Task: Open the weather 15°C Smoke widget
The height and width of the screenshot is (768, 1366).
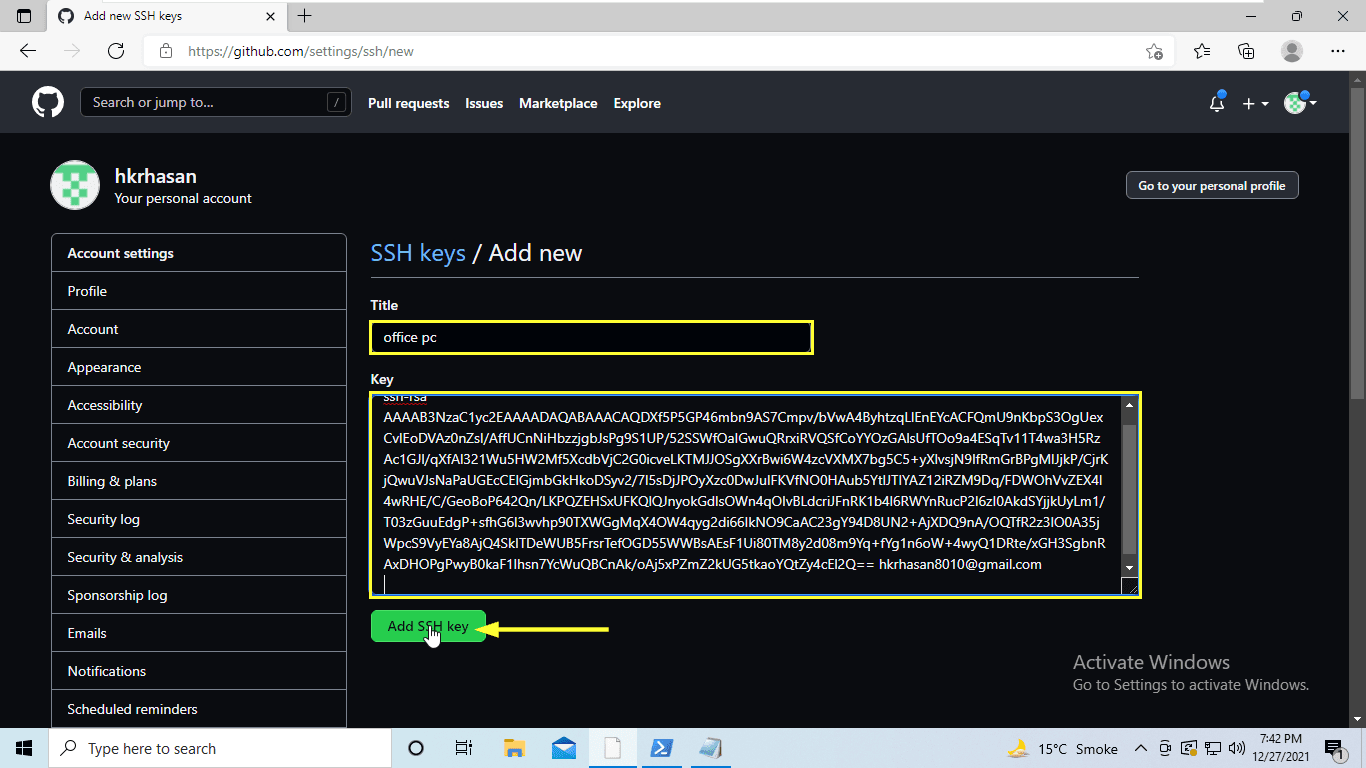Action: (x=1062, y=748)
